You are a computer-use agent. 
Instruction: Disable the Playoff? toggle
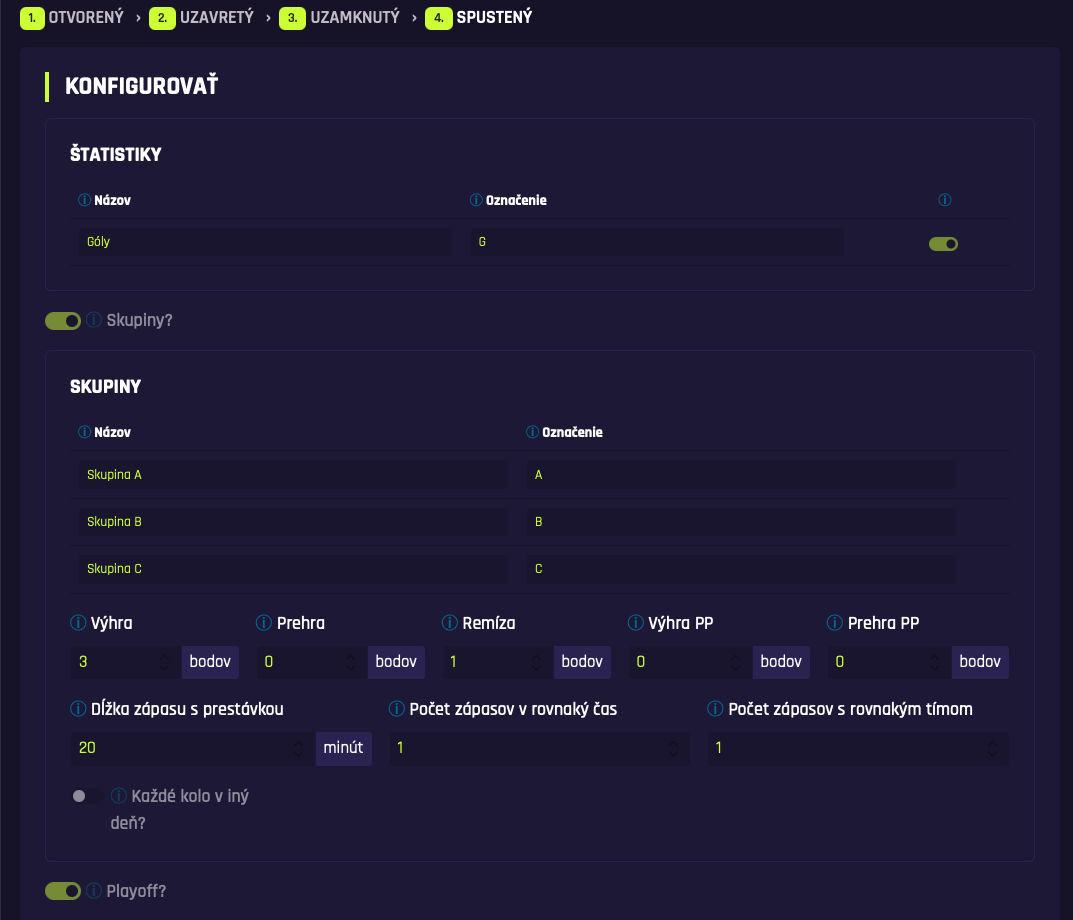click(x=63, y=891)
